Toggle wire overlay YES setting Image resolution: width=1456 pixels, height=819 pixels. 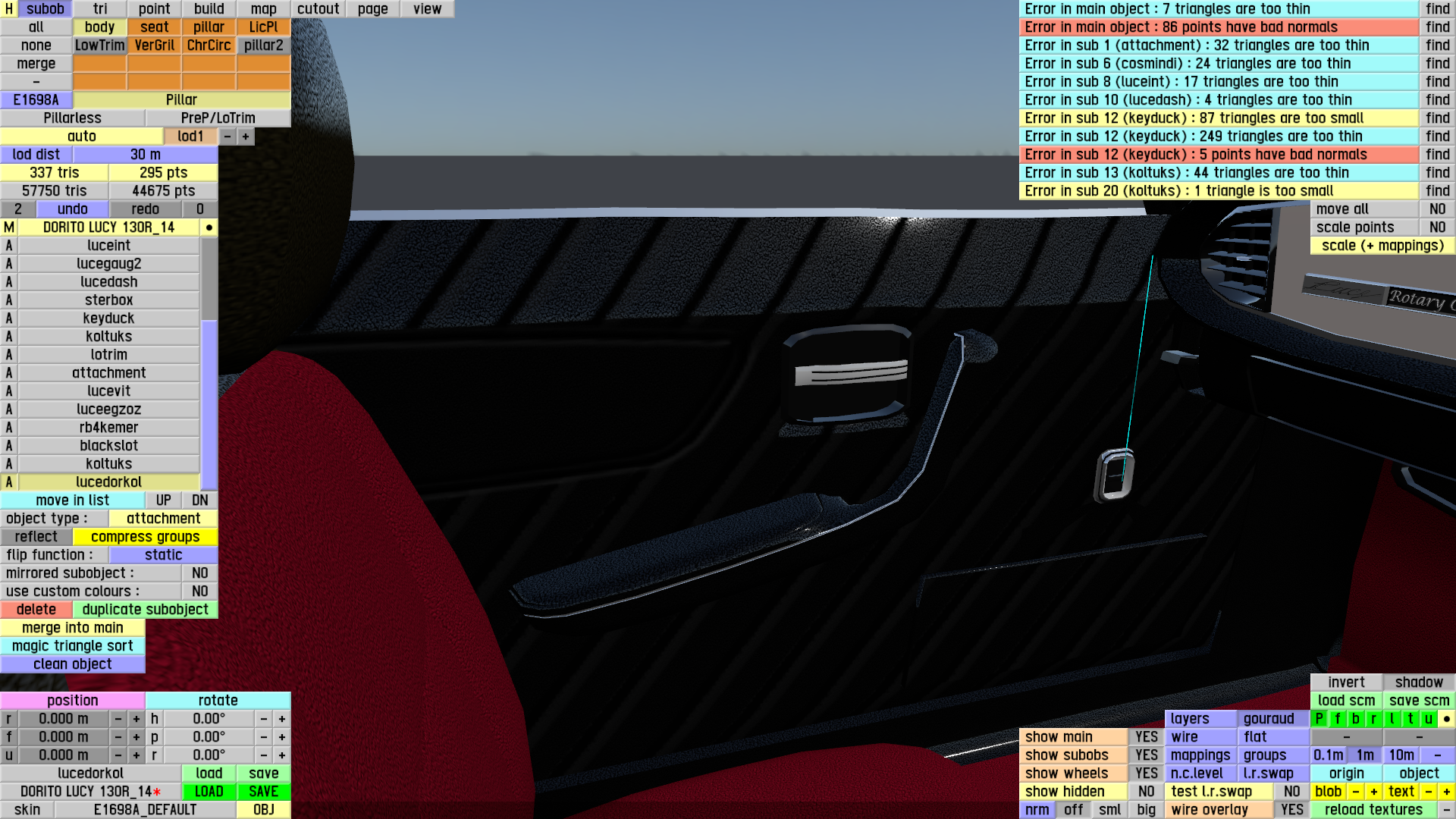pyautogui.click(x=1291, y=810)
